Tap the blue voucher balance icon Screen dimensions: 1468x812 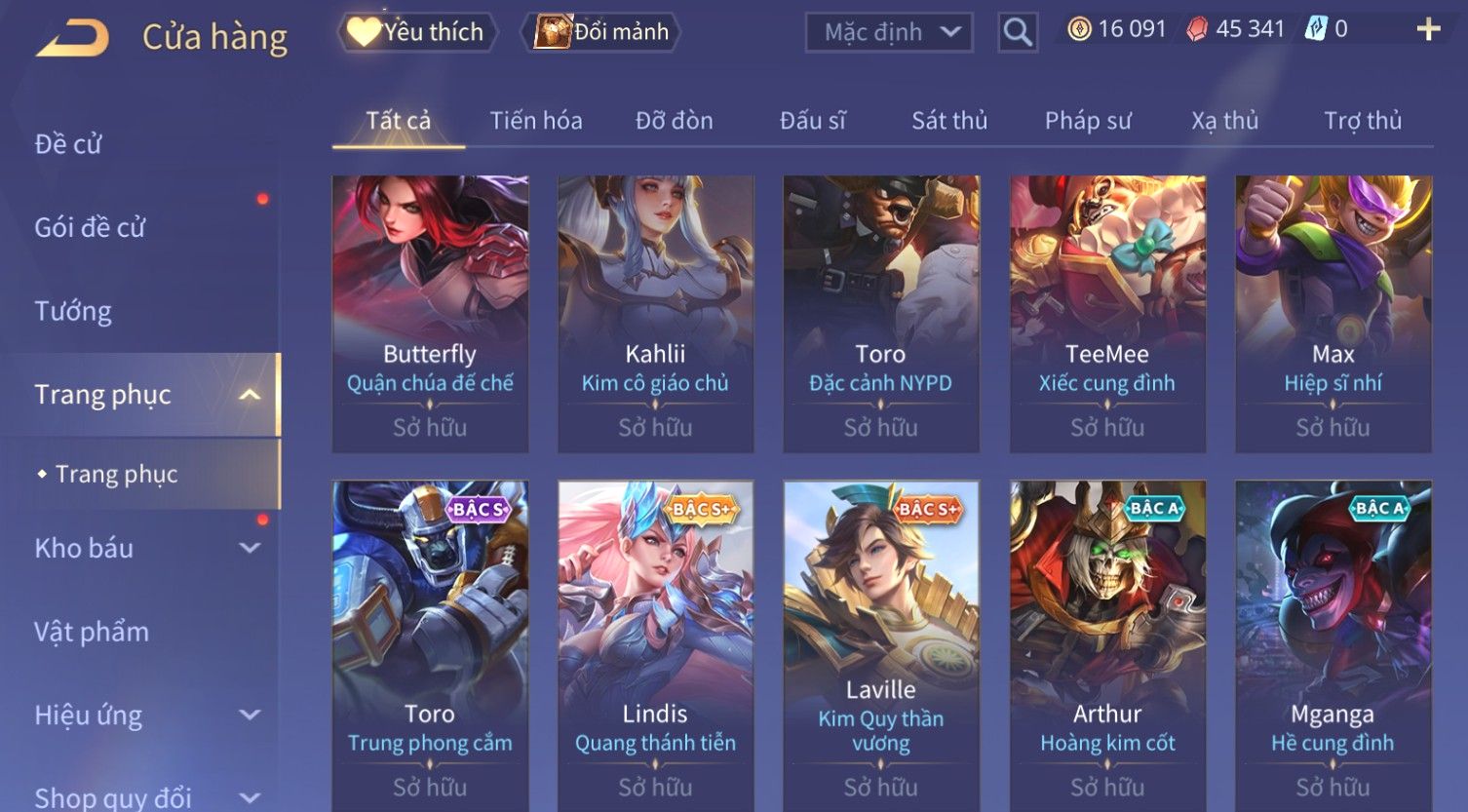(1316, 29)
